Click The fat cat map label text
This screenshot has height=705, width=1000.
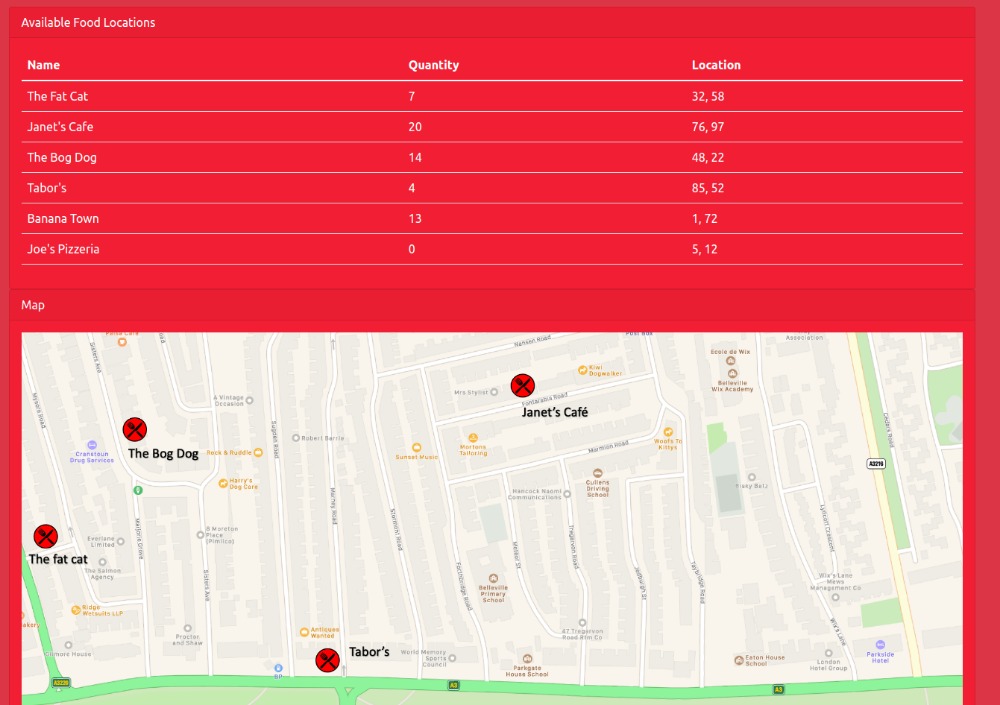point(58,559)
